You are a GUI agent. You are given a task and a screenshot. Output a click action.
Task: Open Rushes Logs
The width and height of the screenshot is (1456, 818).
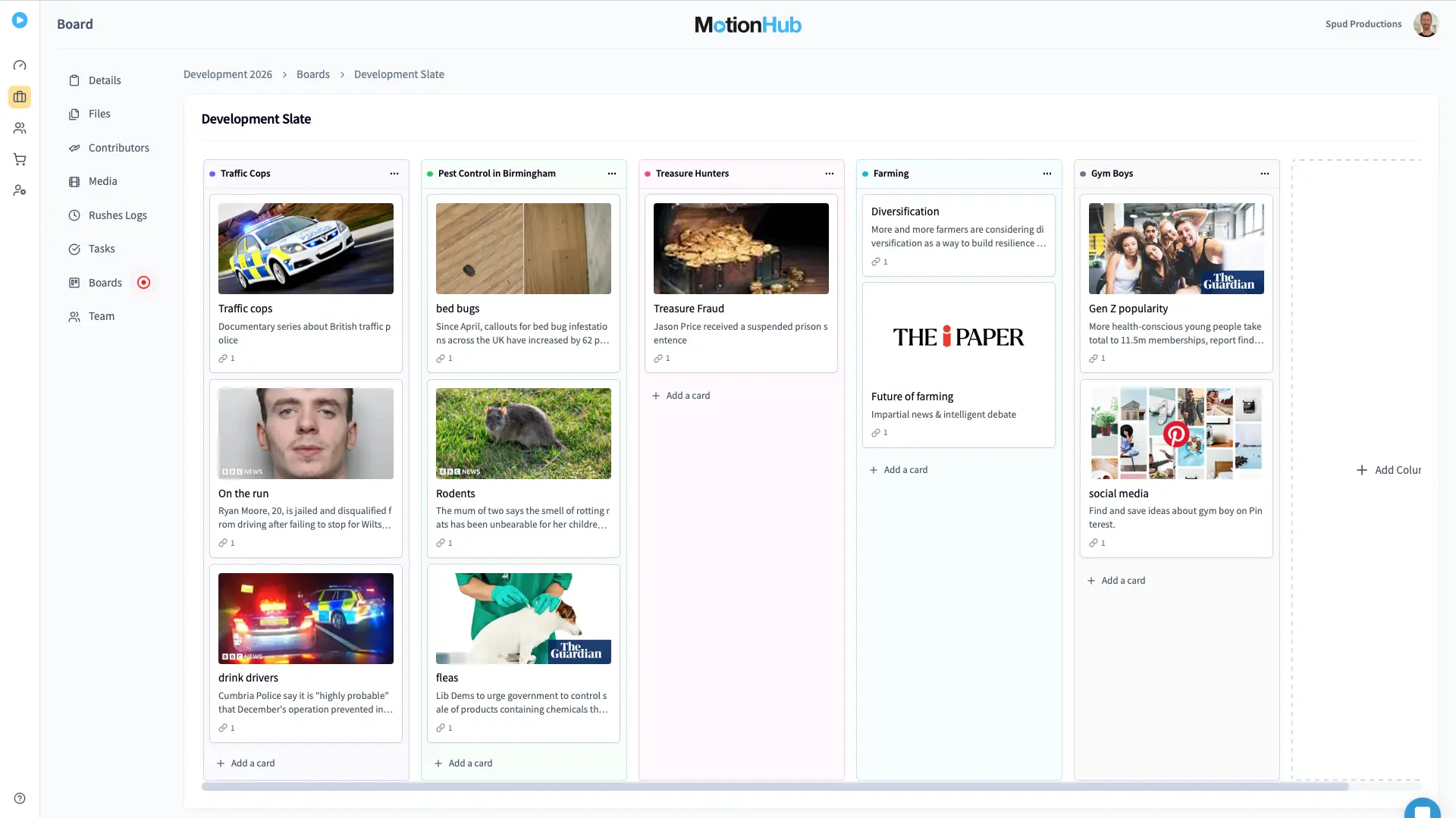pyautogui.click(x=74, y=215)
